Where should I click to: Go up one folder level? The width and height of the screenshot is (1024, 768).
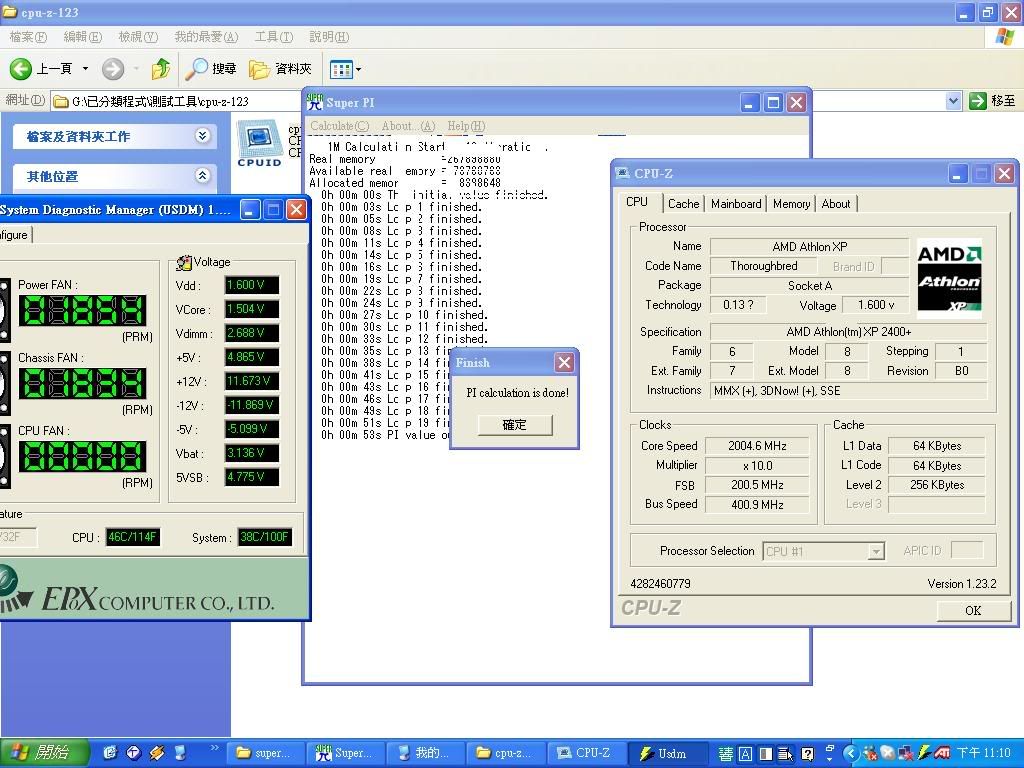coord(160,68)
